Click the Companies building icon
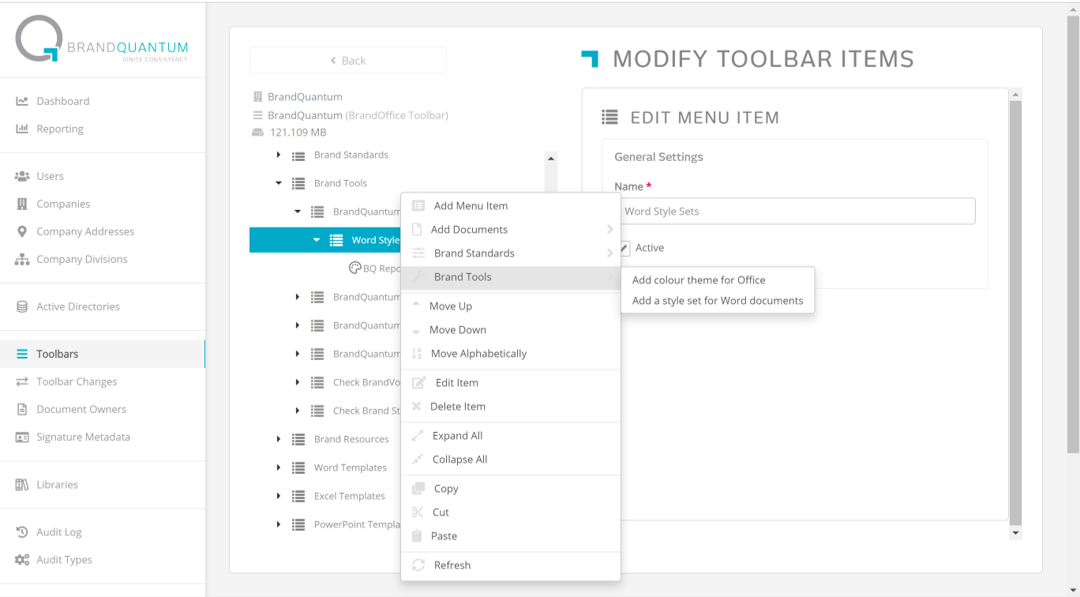Viewport: 1080px width, 597px height. (22, 204)
